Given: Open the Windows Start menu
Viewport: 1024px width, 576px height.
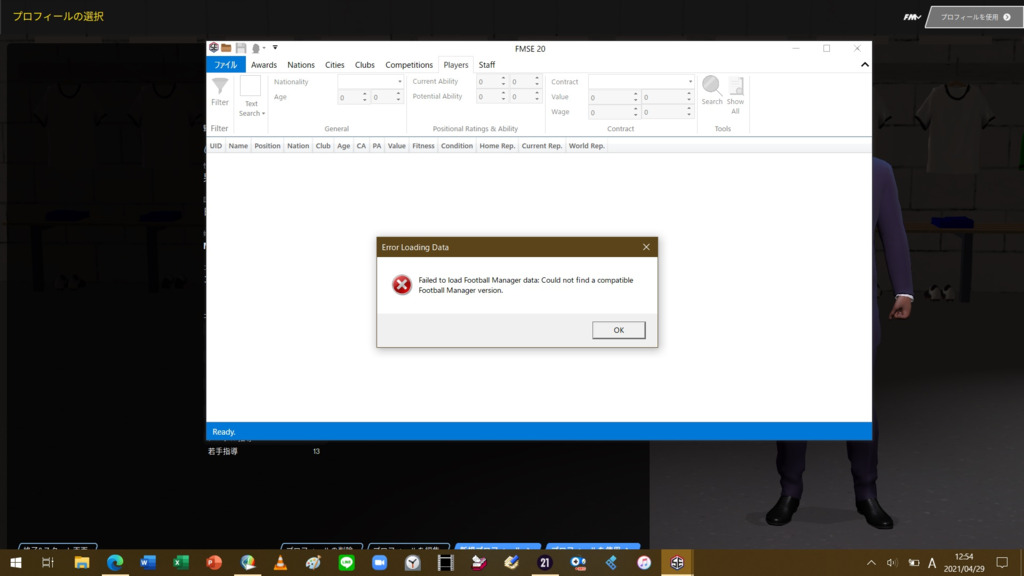Looking at the screenshot, I should [16, 562].
